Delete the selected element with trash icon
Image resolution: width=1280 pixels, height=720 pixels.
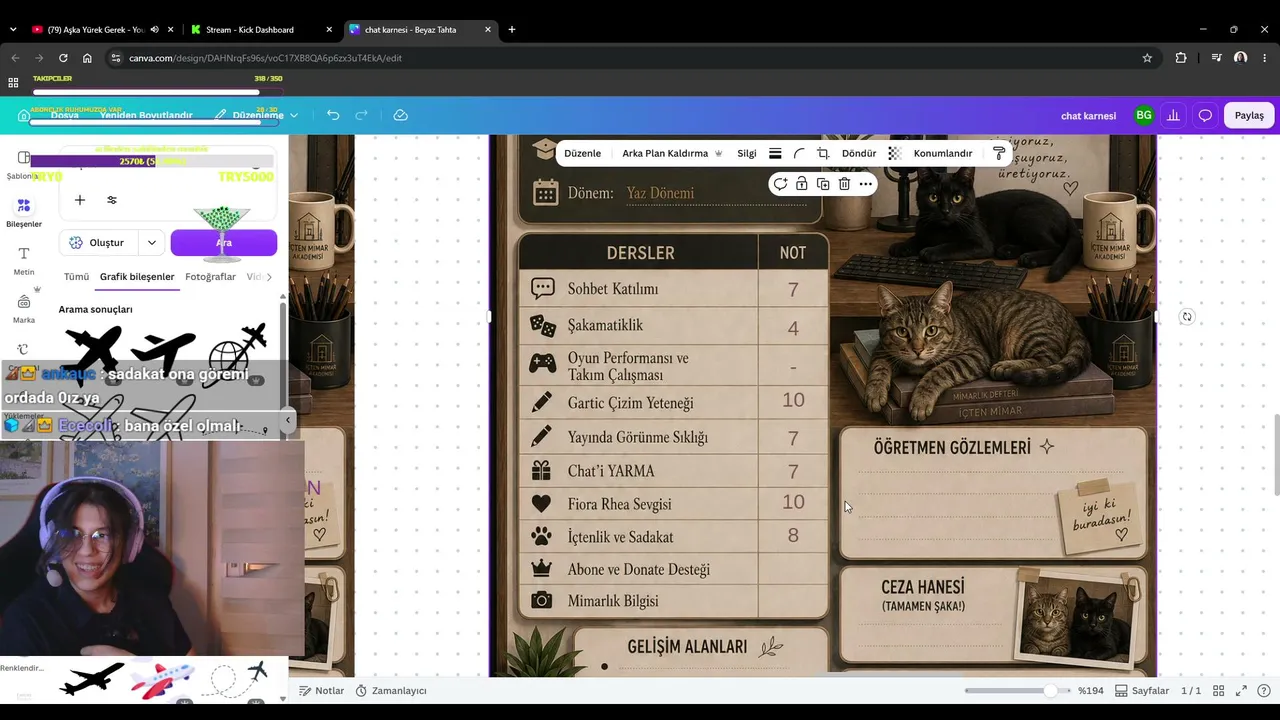pyautogui.click(x=844, y=184)
